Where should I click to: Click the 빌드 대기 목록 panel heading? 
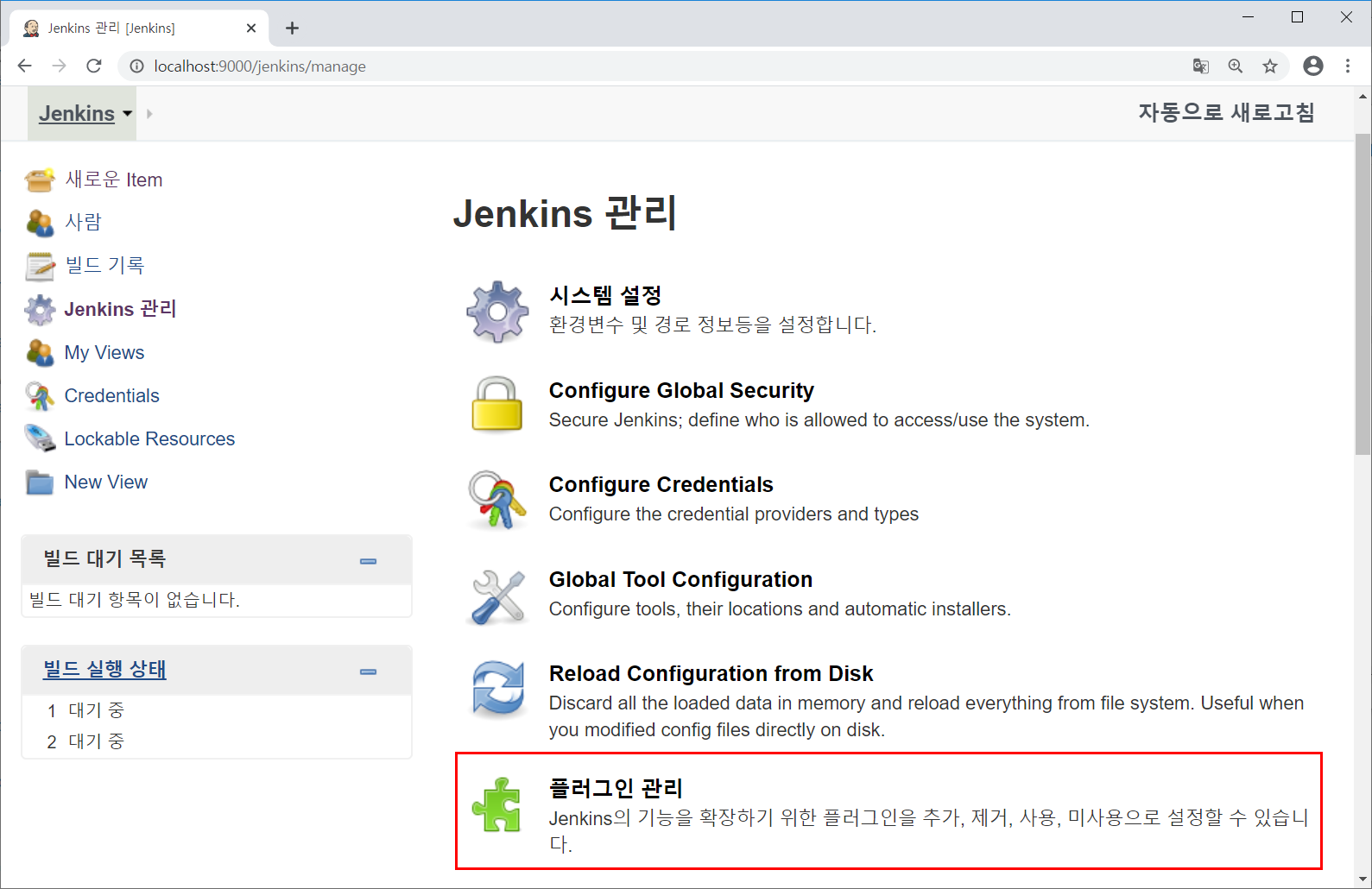click(x=104, y=558)
